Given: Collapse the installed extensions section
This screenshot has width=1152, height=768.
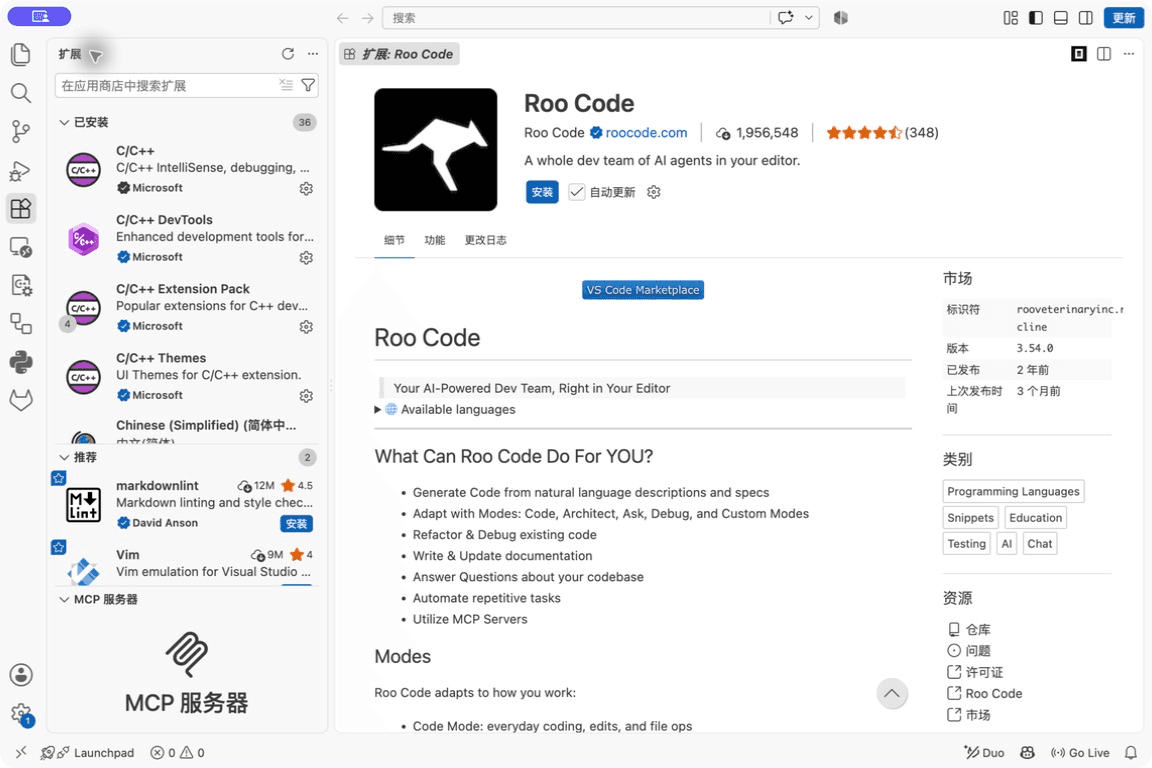Looking at the screenshot, I should point(64,122).
